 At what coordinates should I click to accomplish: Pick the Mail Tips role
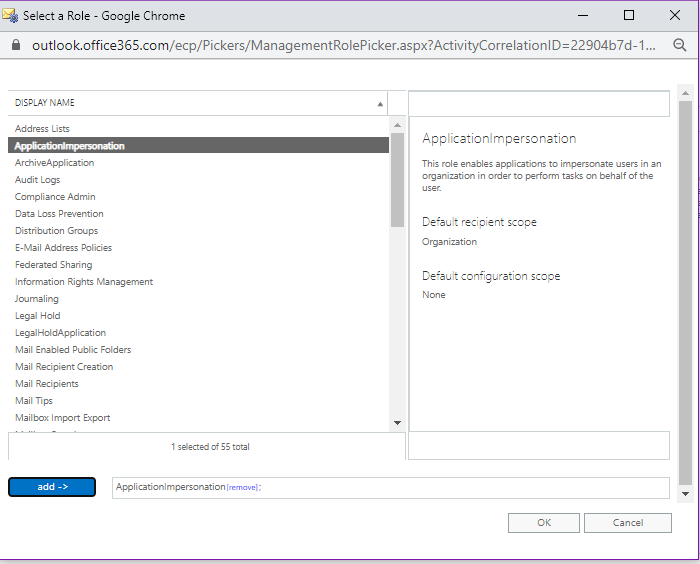click(x=198, y=400)
